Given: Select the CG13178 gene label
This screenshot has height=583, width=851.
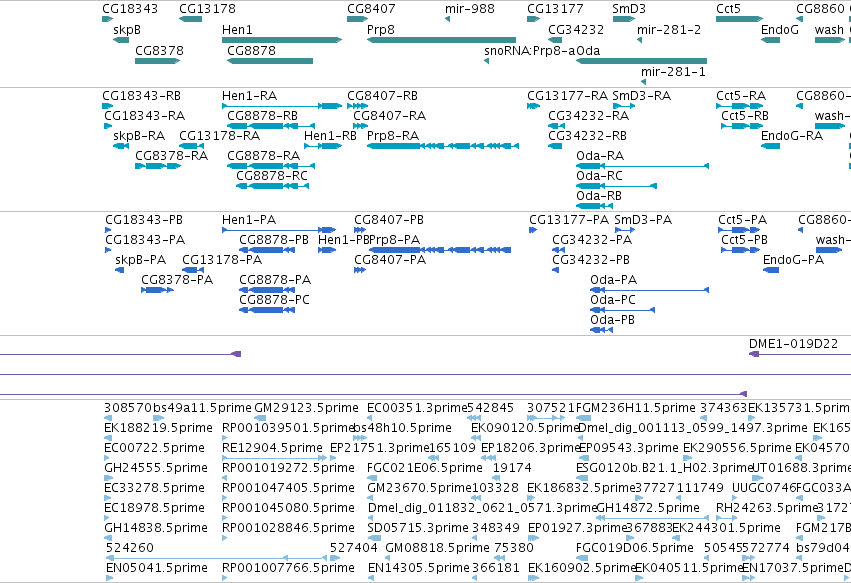Looking at the screenshot, I should 207,9.
